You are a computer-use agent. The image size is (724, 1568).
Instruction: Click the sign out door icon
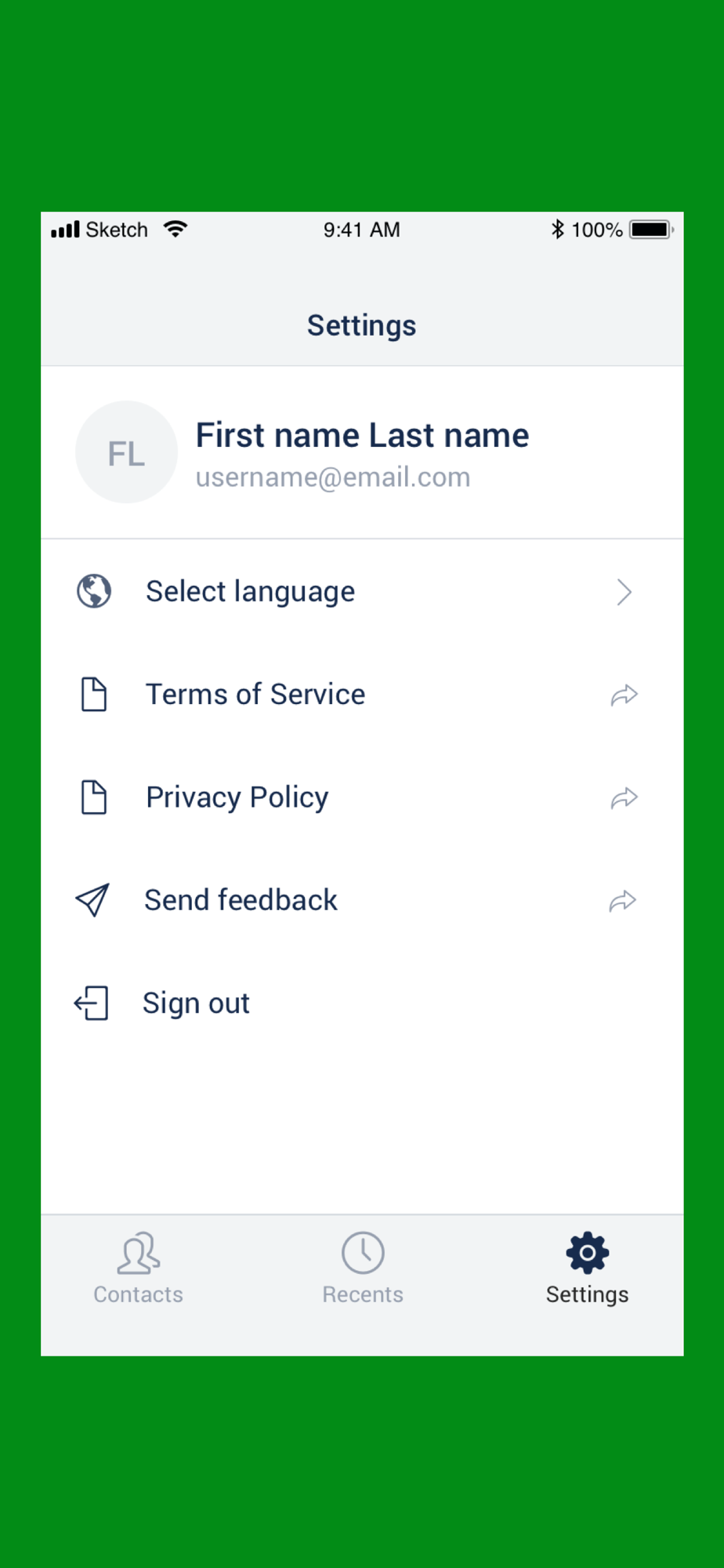tap(91, 1004)
